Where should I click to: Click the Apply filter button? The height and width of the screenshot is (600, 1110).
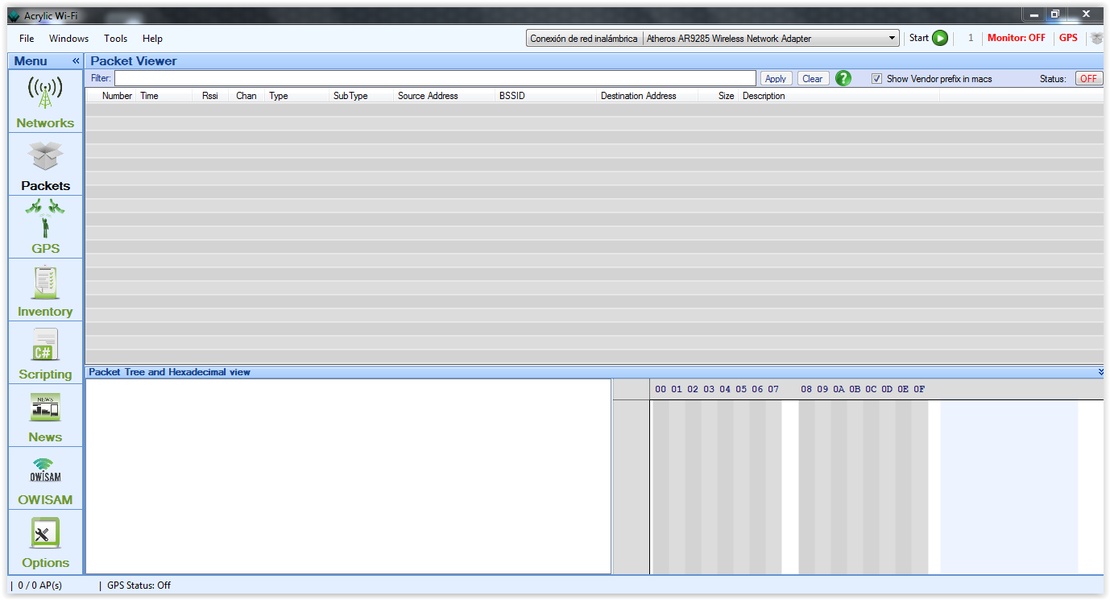pos(775,79)
